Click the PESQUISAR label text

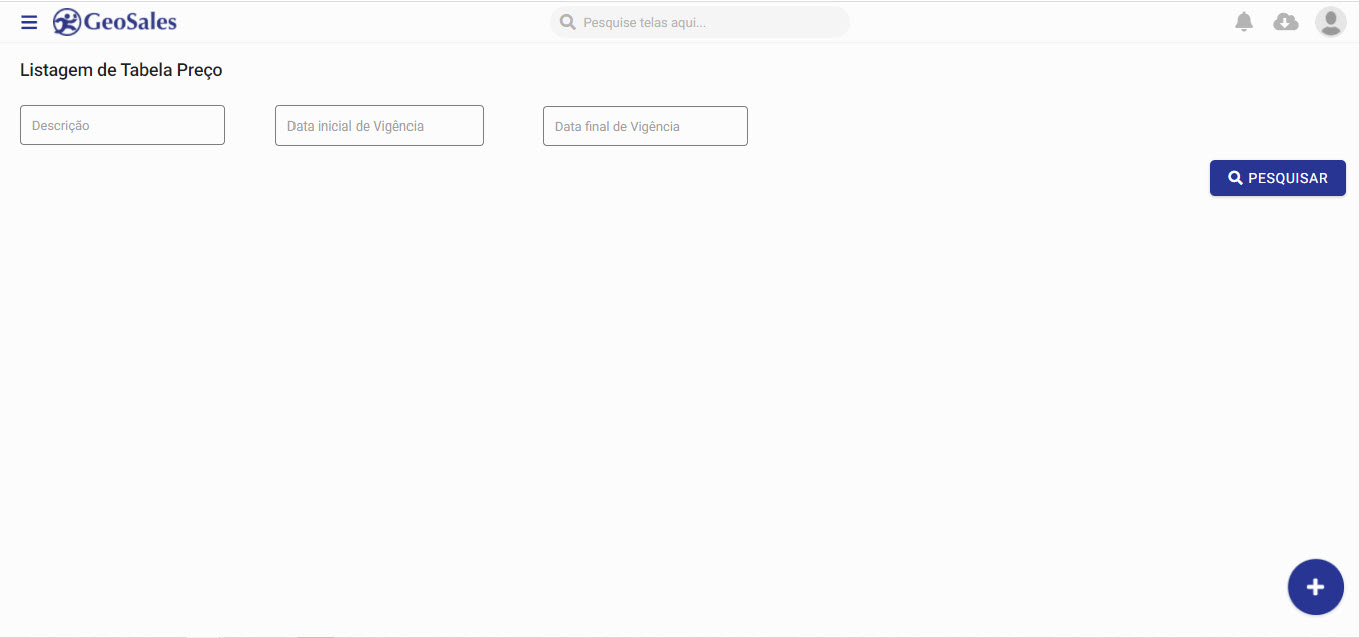pos(1288,178)
